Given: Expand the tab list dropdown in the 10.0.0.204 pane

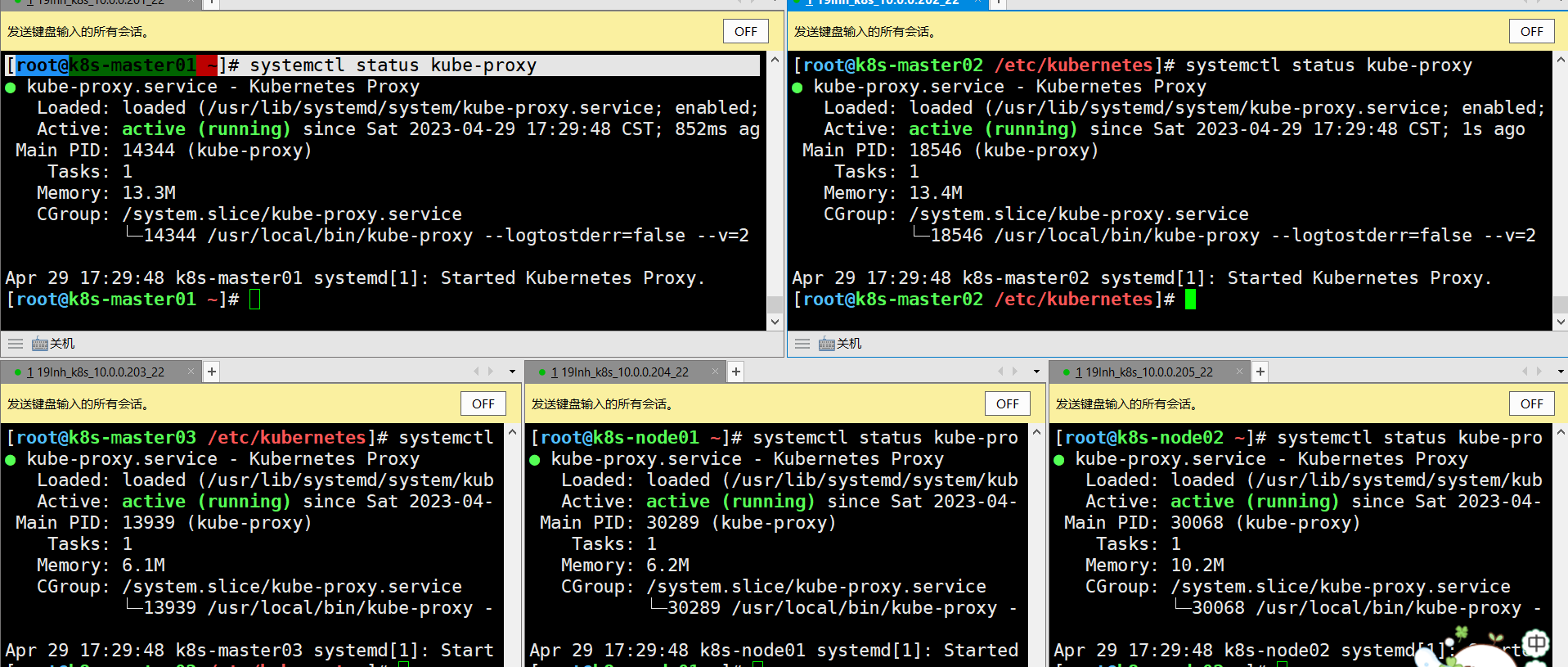Looking at the screenshot, I should point(1036,372).
